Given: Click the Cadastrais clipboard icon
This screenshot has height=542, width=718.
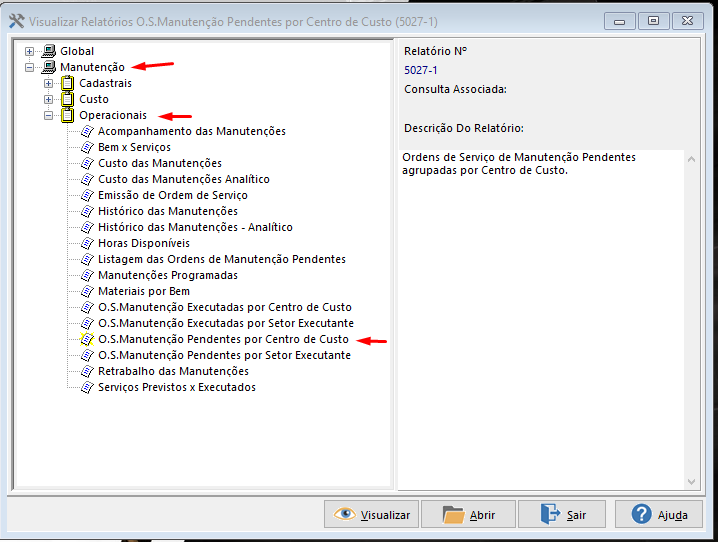Looking at the screenshot, I should (x=67, y=83).
